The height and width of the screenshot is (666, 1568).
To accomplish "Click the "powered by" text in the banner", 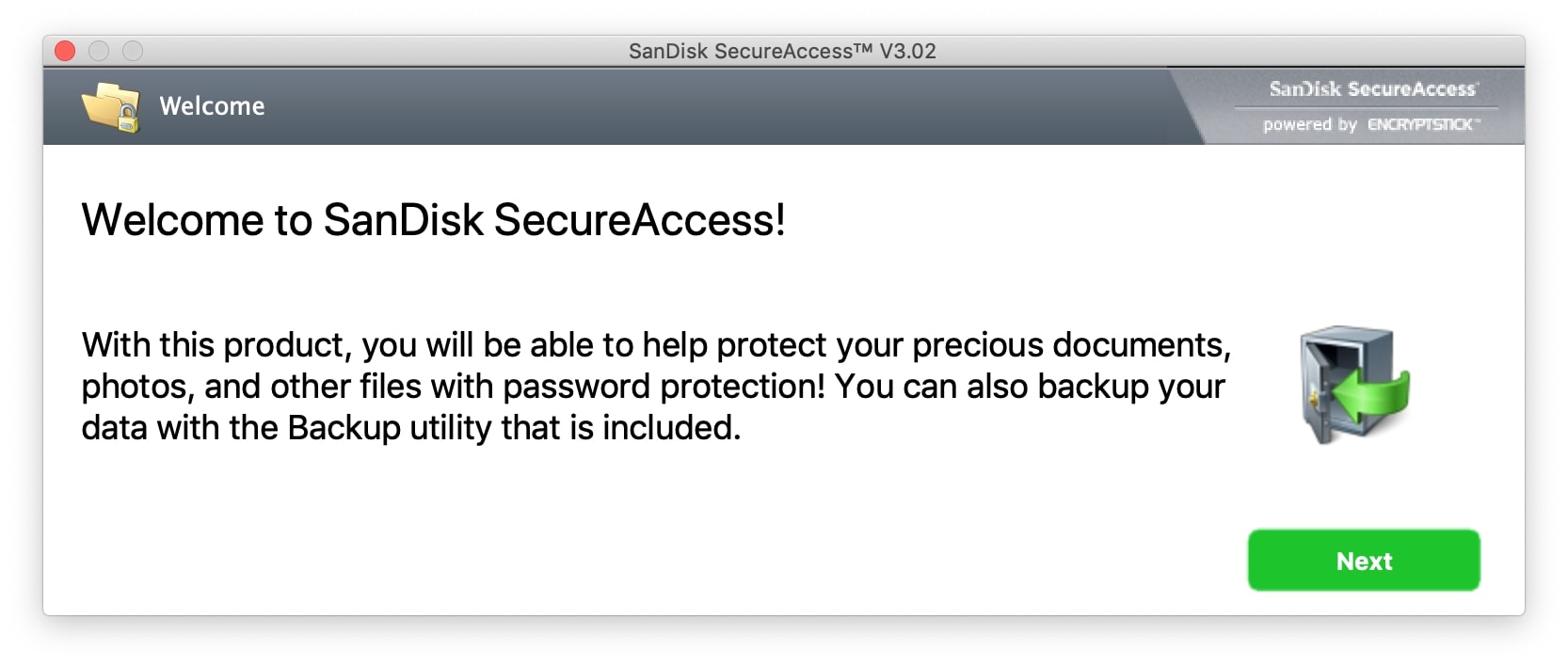I will (1309, 124).
